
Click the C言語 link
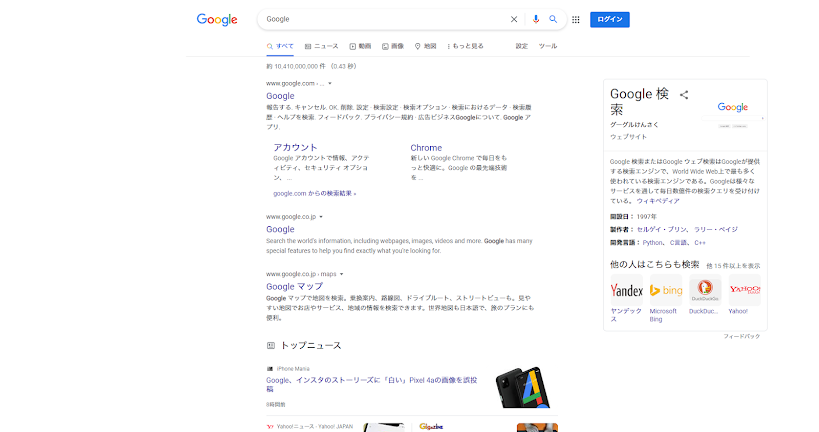(x=678, y=243)
